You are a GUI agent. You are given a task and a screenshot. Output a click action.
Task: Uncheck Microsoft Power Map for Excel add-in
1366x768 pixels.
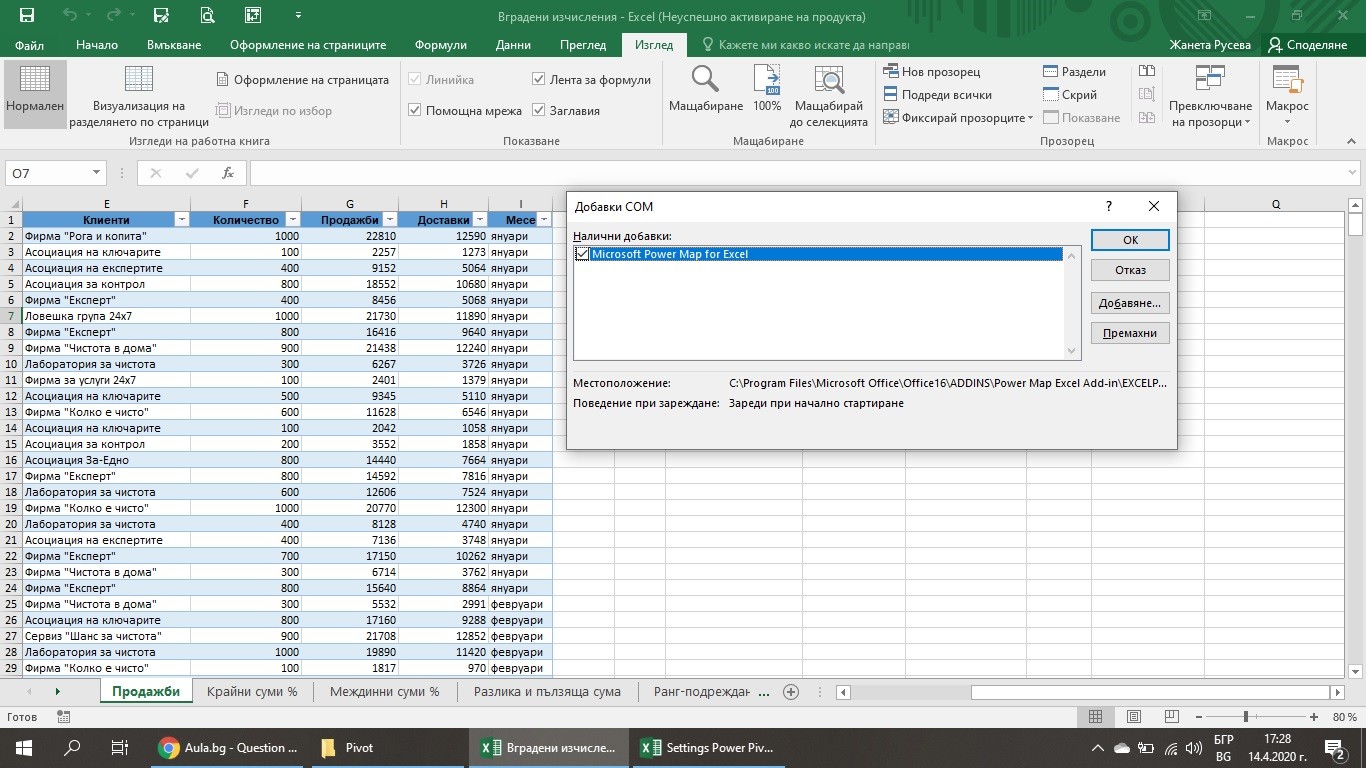583,254
